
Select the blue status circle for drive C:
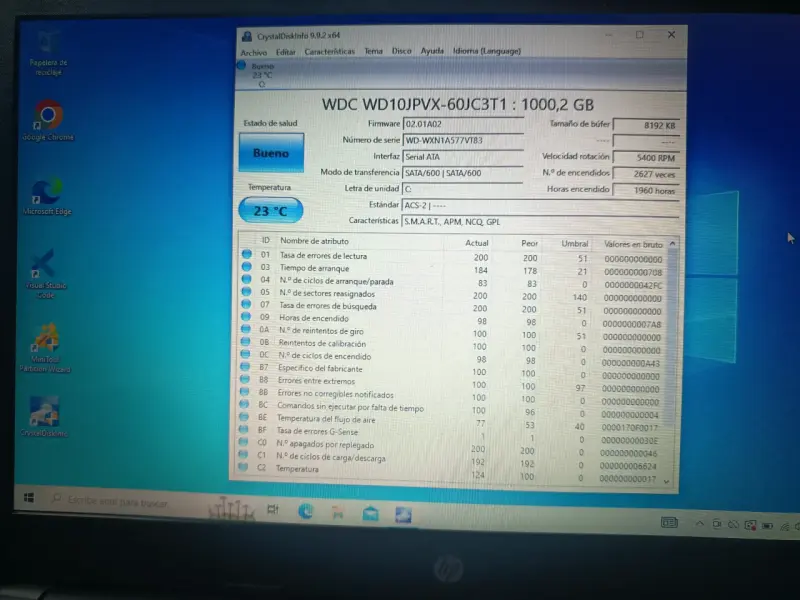pyautogui.click(x=241, y=65)
